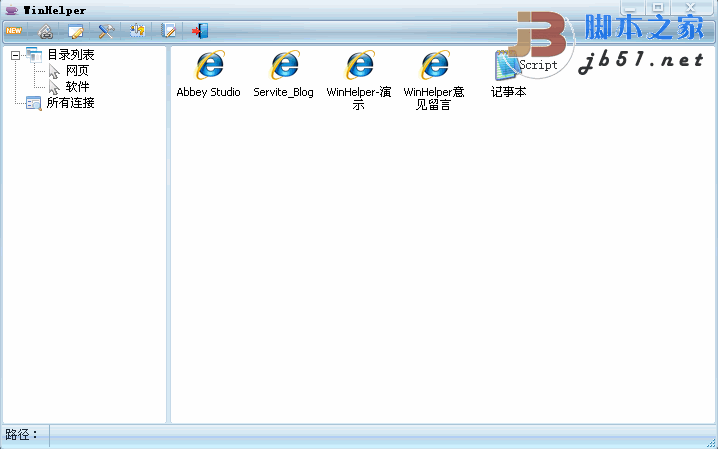
Task: Close the WinHelper window
Action: (691, 7)
